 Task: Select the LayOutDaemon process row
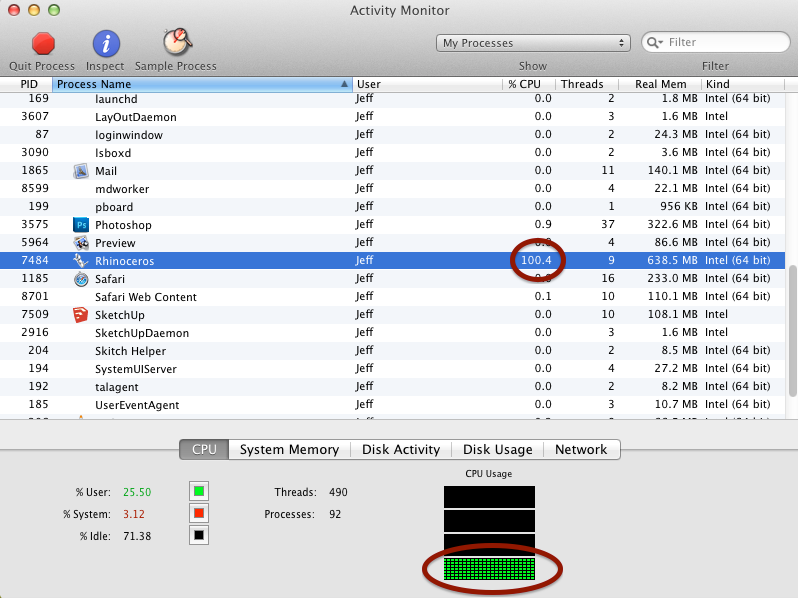[x=392, y=117]
